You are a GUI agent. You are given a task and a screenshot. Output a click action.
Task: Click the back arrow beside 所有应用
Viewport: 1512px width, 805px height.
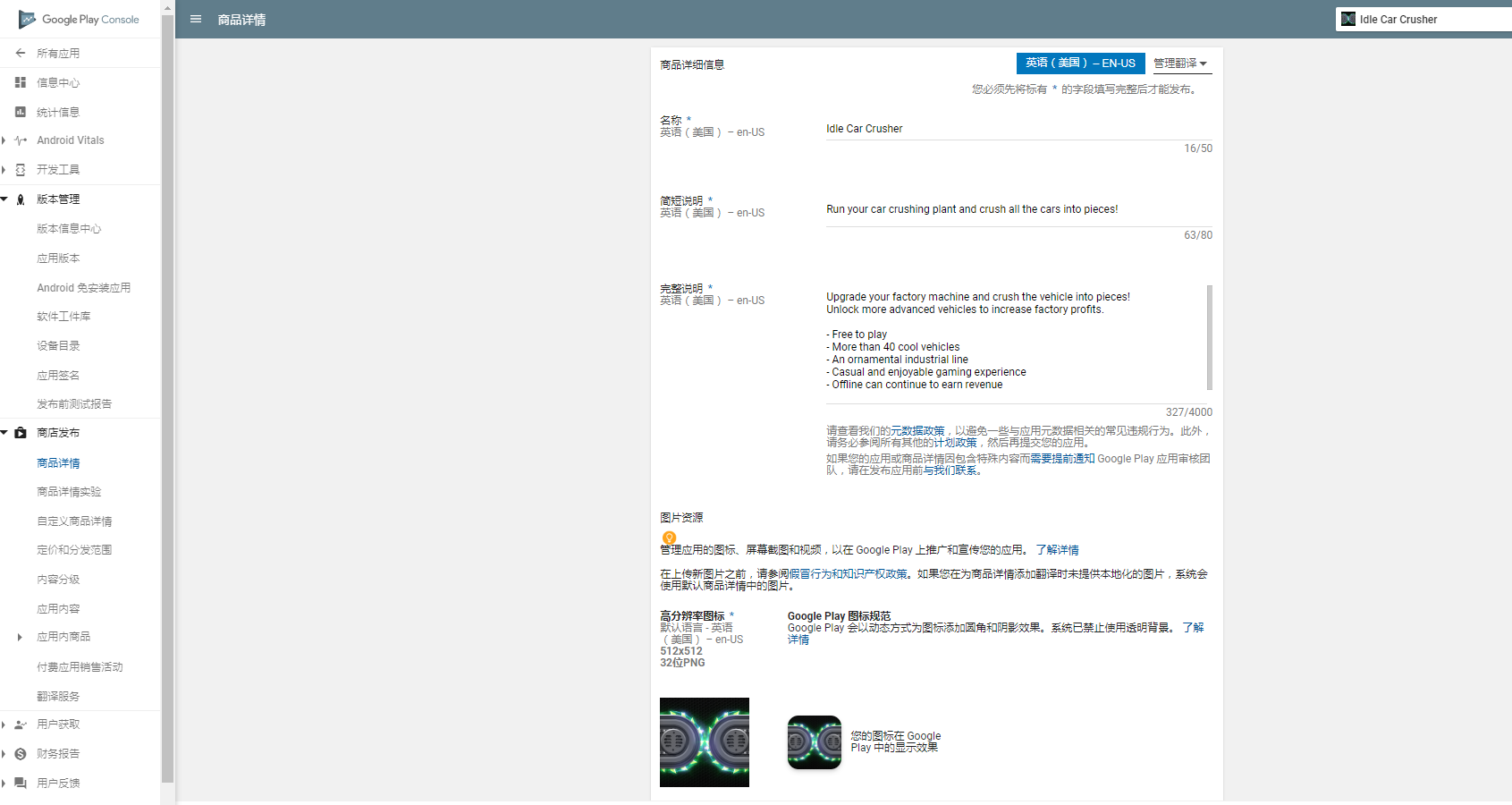21,53
